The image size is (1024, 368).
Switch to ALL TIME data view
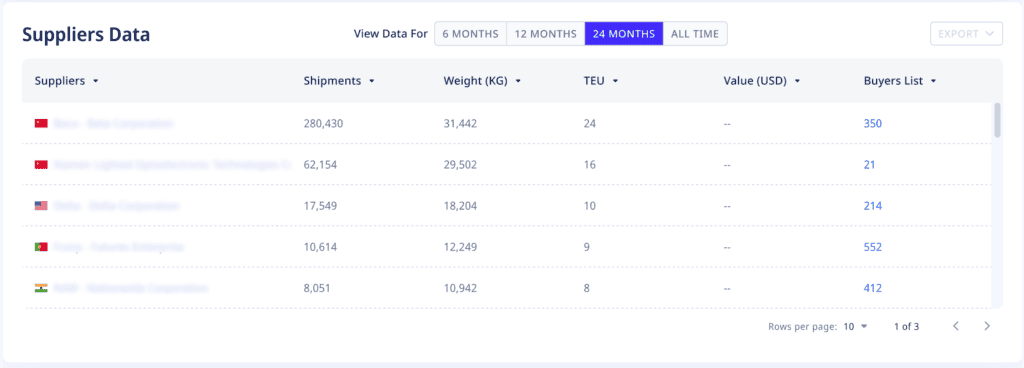(x=695, y=34)
